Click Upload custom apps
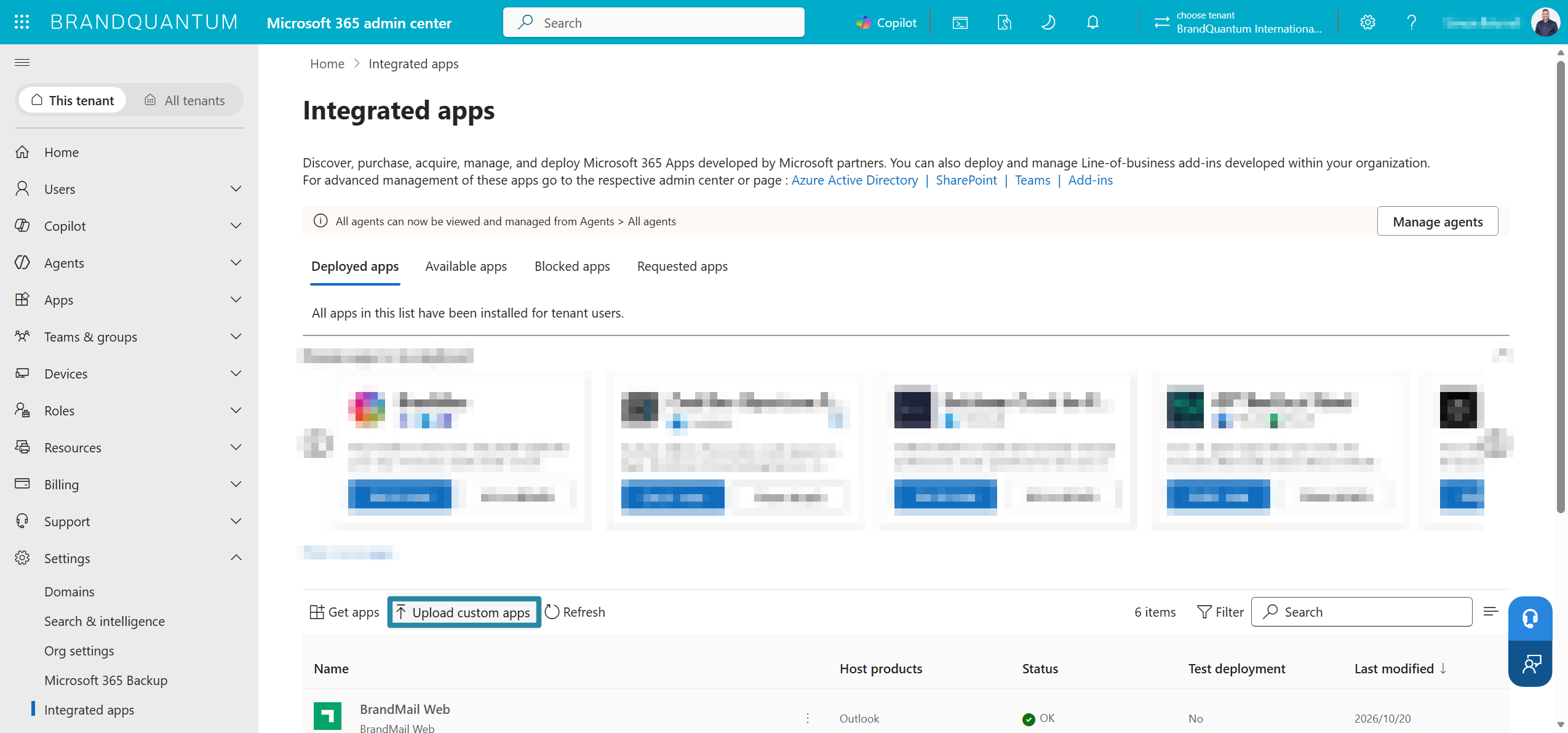 (464, 612)
